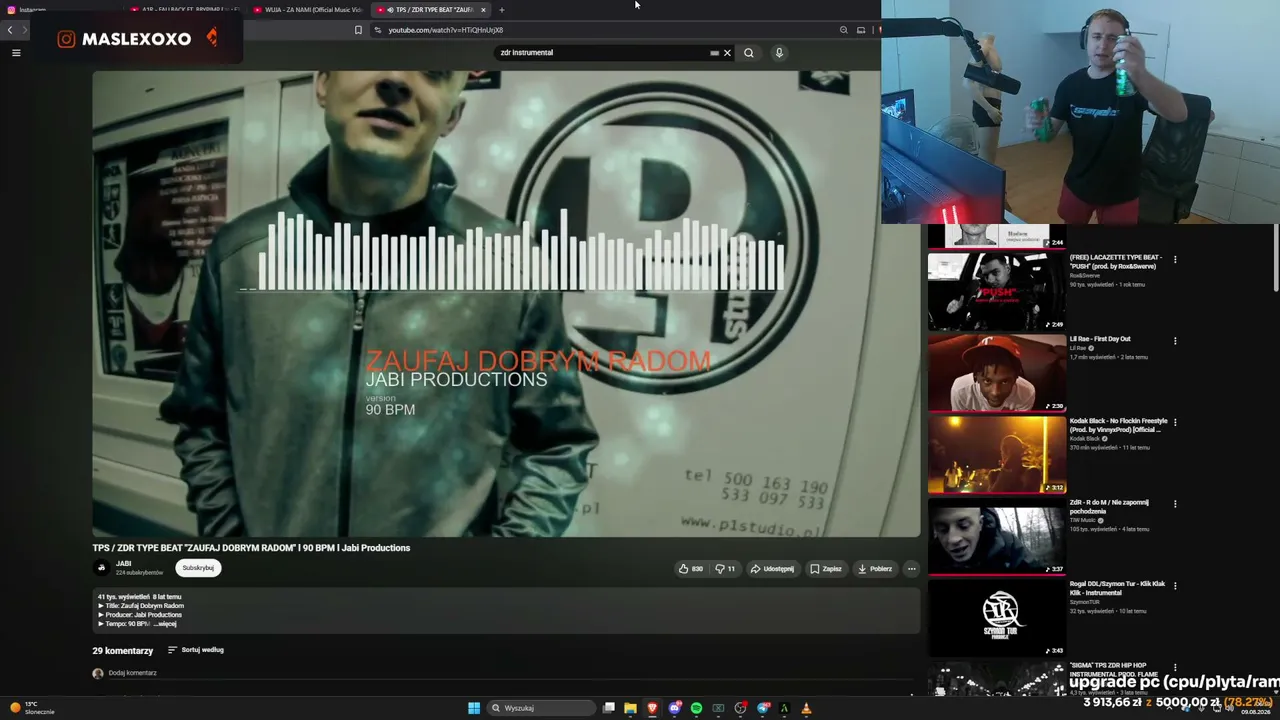The height and width of the screenshot is (720, 1280).
Task: Expand description with ...więcej
Action: point(165,624)
